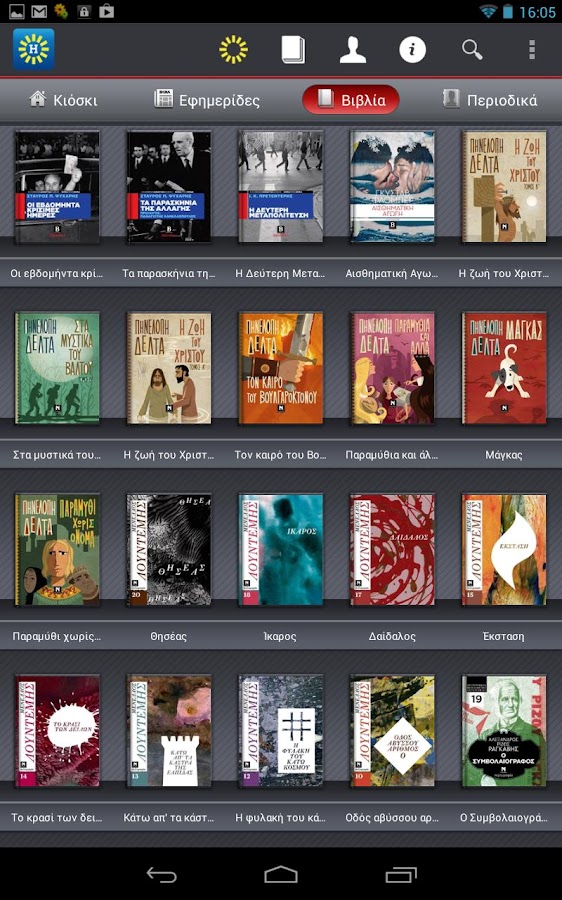Tap the Android home navigation button
The height and width of the screenshot is (900, 562).
281,875
